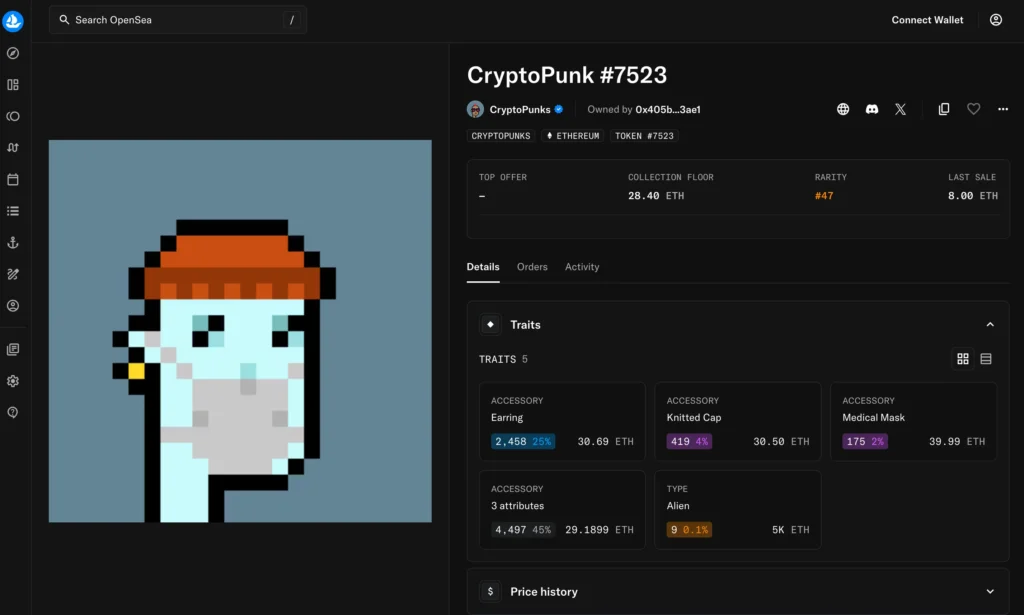Open the three-dot more options menu
Viewport: 1024px width, 615px height.
(1002, 109)
